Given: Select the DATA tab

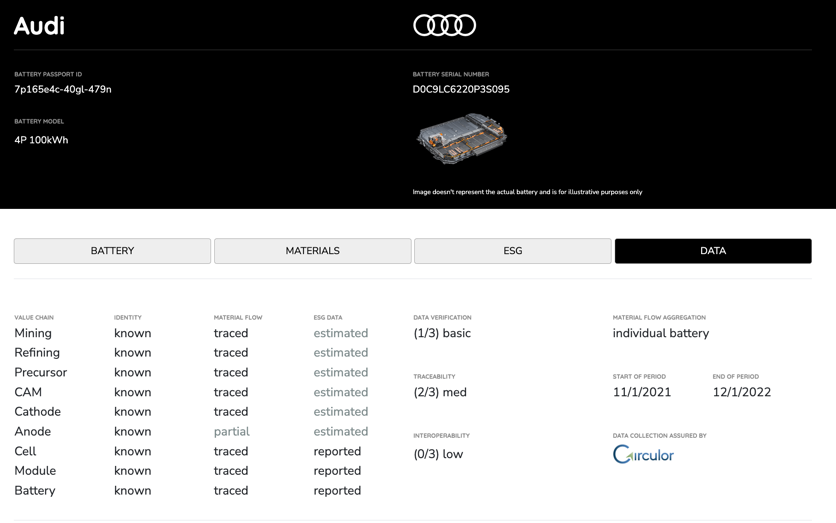Looking at the screenshot, I should 712,251.
